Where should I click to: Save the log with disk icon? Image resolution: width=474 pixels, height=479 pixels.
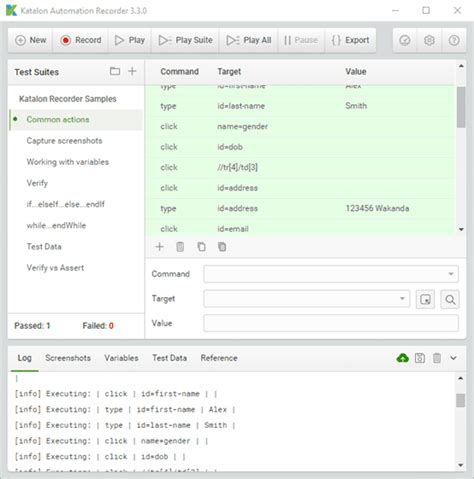[x=420, y=358]
